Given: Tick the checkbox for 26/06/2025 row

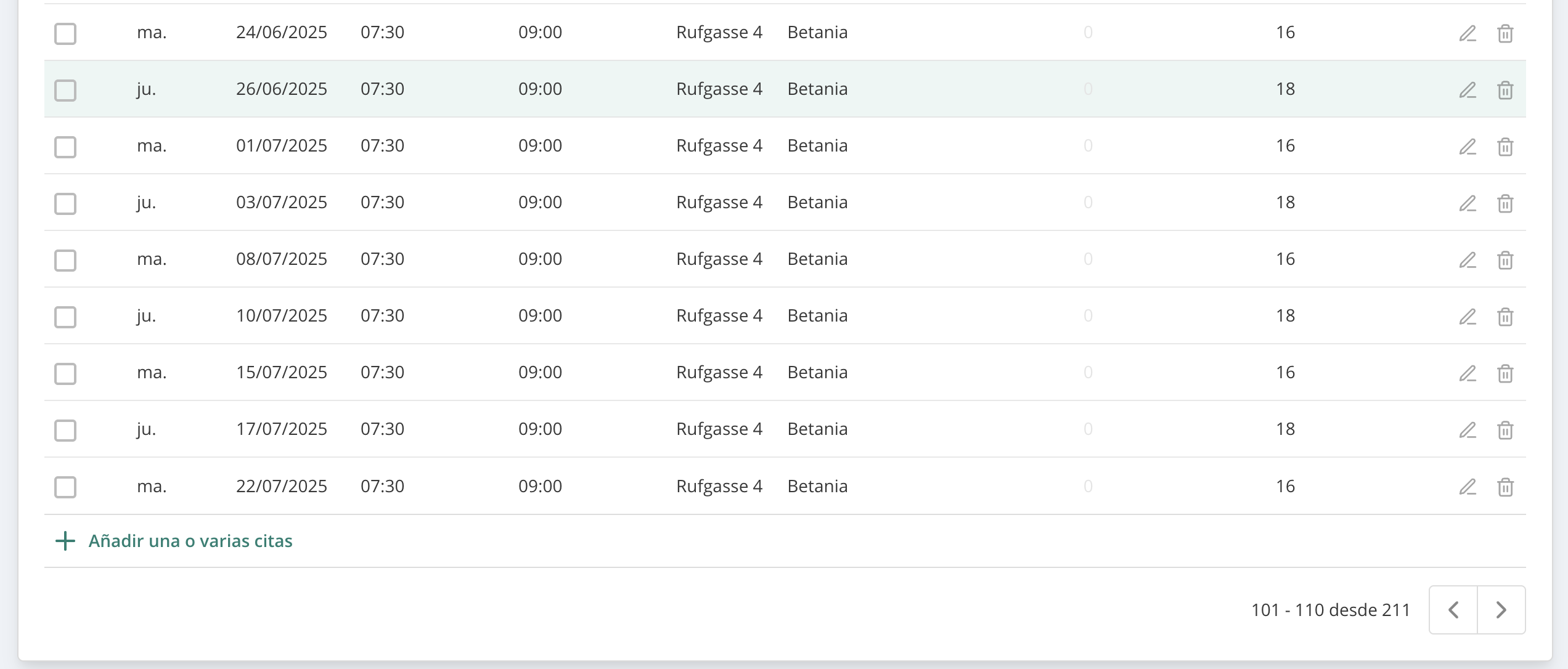Looking at the screenshot, I should [x=65, y=90].
